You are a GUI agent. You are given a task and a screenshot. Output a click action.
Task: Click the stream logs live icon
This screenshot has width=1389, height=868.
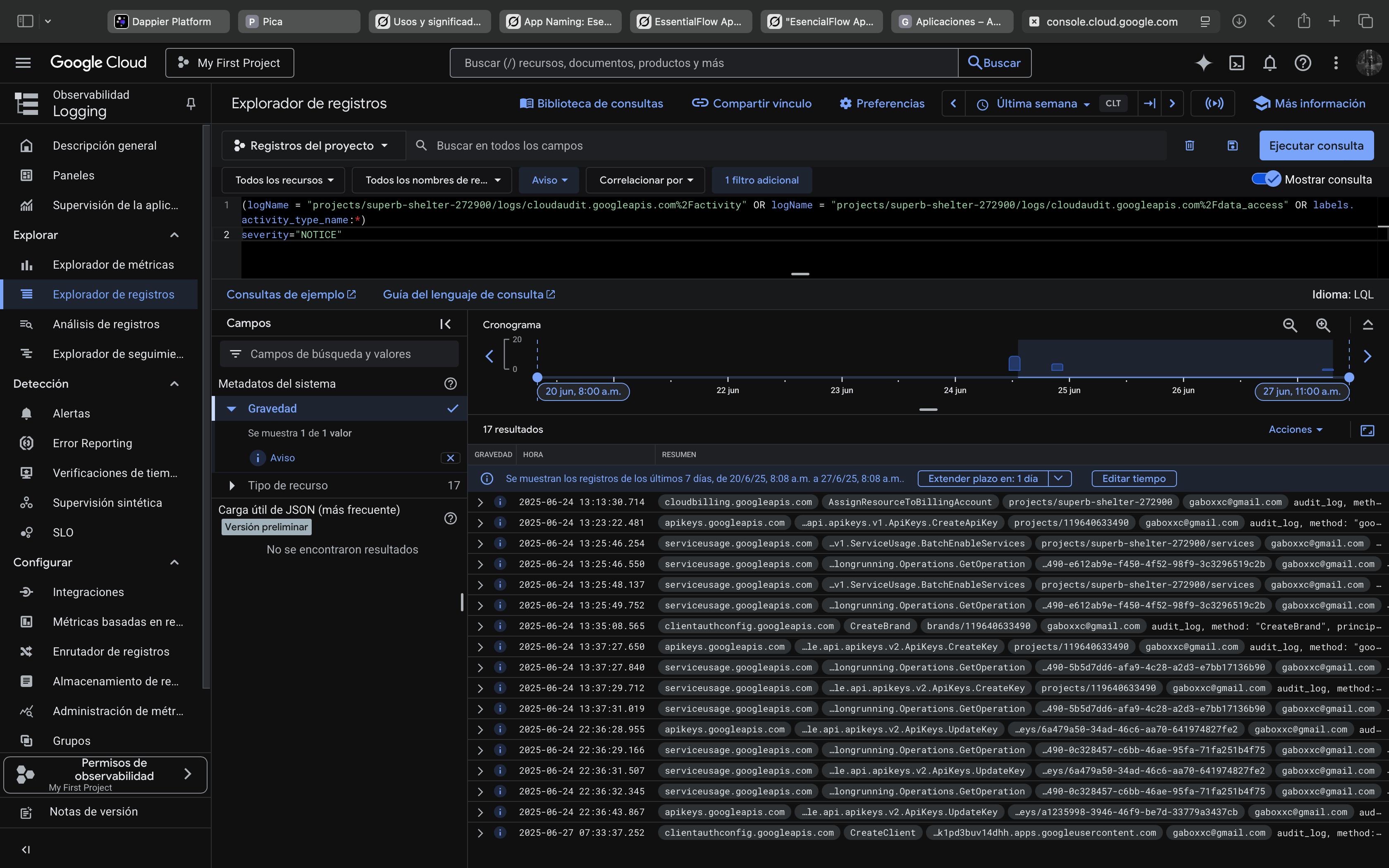point(1213,104)
